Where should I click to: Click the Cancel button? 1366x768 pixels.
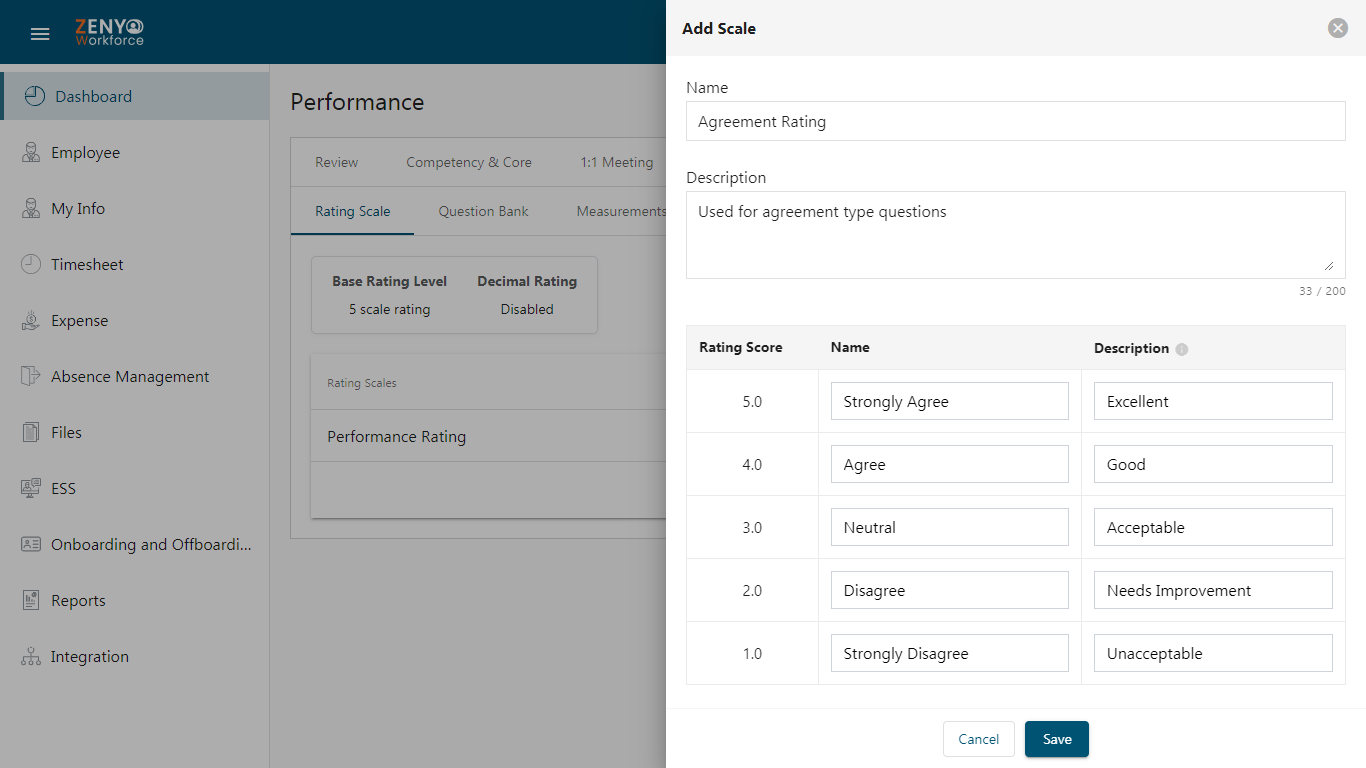click(x=979, y=739)
